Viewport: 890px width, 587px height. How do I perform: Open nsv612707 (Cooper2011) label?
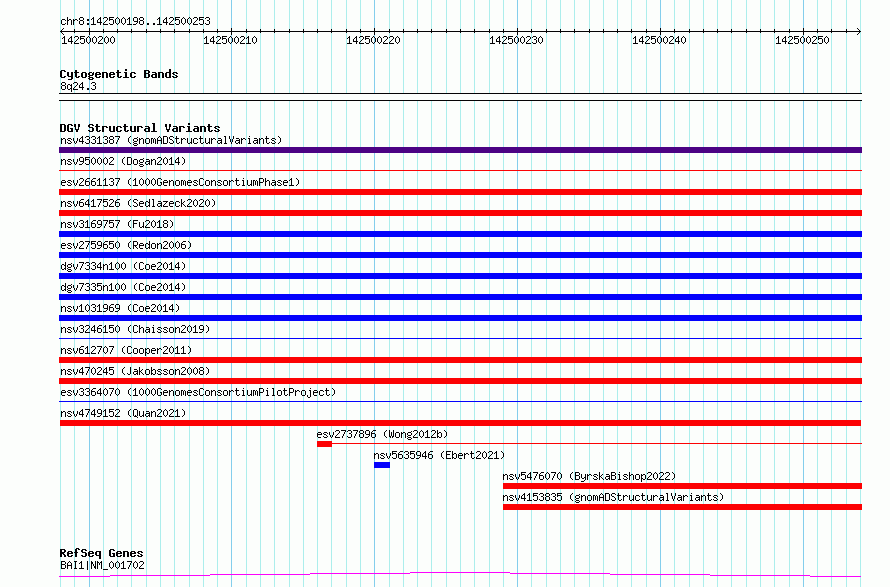126,350
